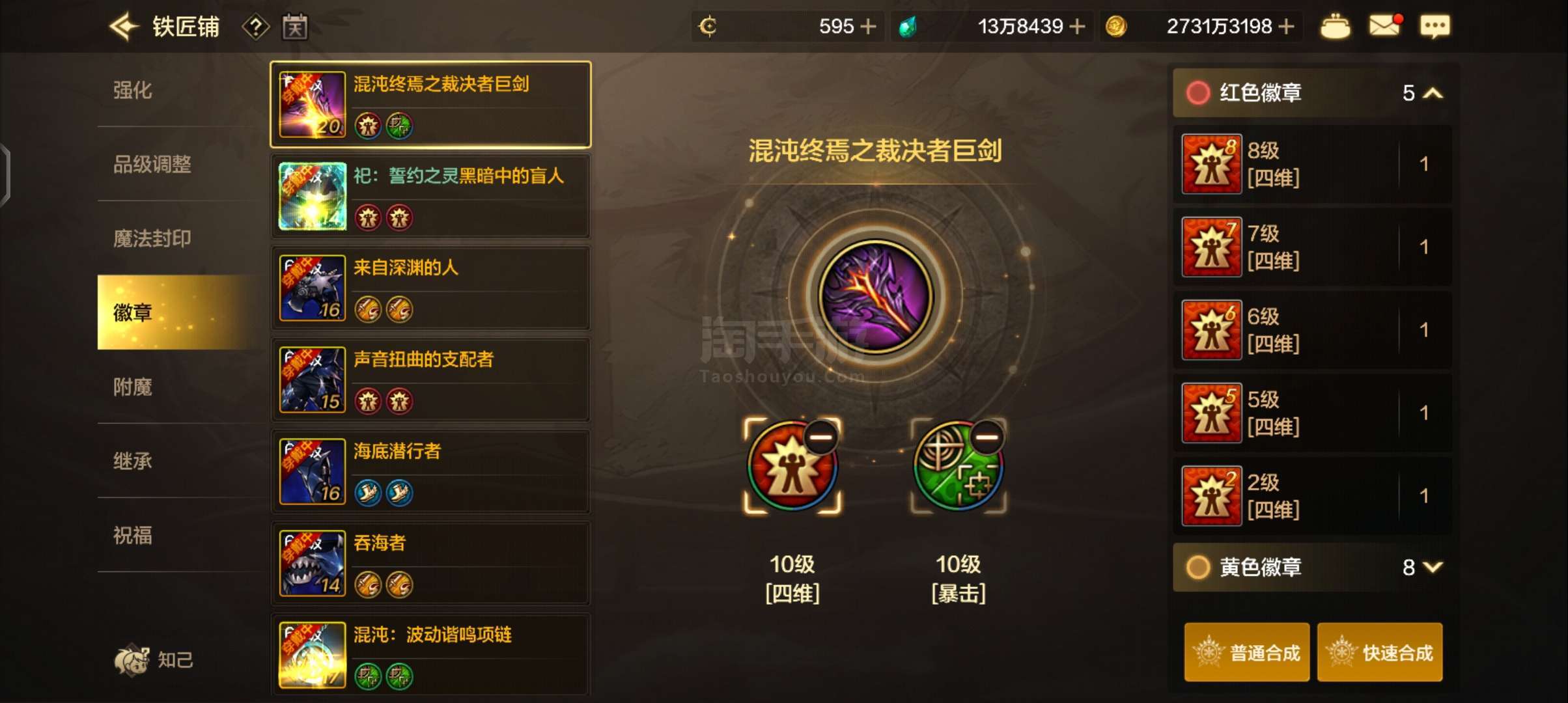The image size is (1568, 703).
Task: Add more gold with plus button
Action: pyautogui.click(x=1286, y=27)
